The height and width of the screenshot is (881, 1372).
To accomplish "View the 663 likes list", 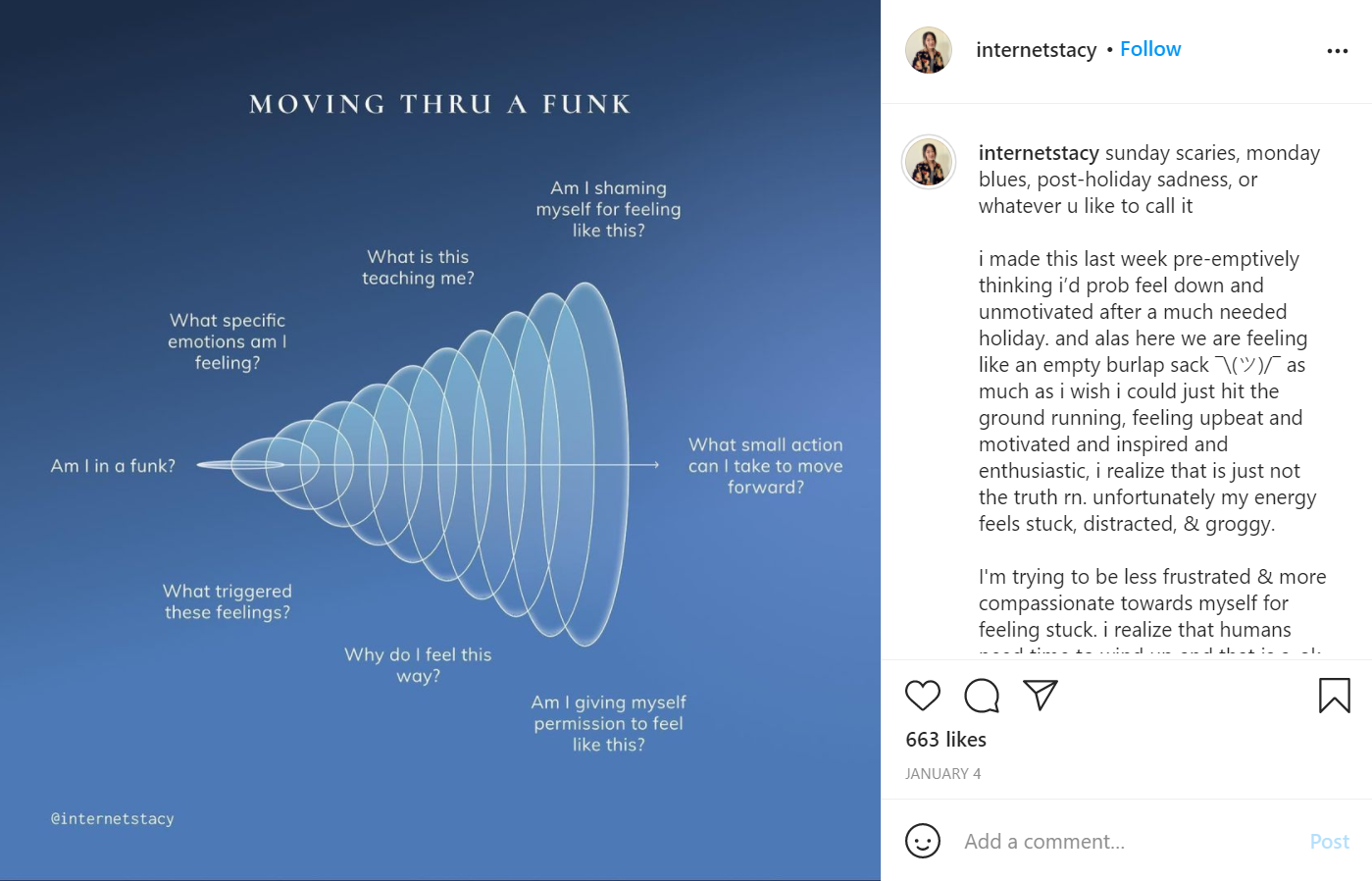I will [945, 740].
